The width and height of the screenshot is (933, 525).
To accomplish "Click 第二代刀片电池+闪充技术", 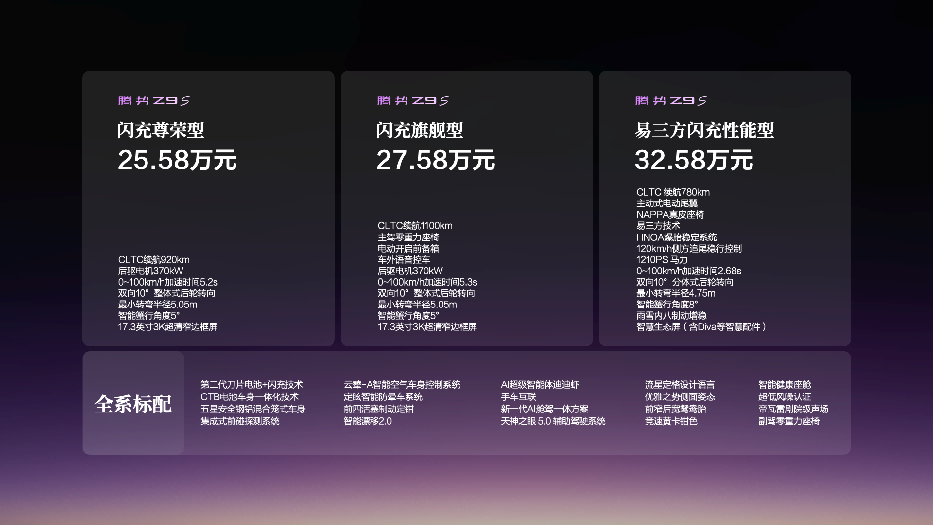I will [252, 385].
